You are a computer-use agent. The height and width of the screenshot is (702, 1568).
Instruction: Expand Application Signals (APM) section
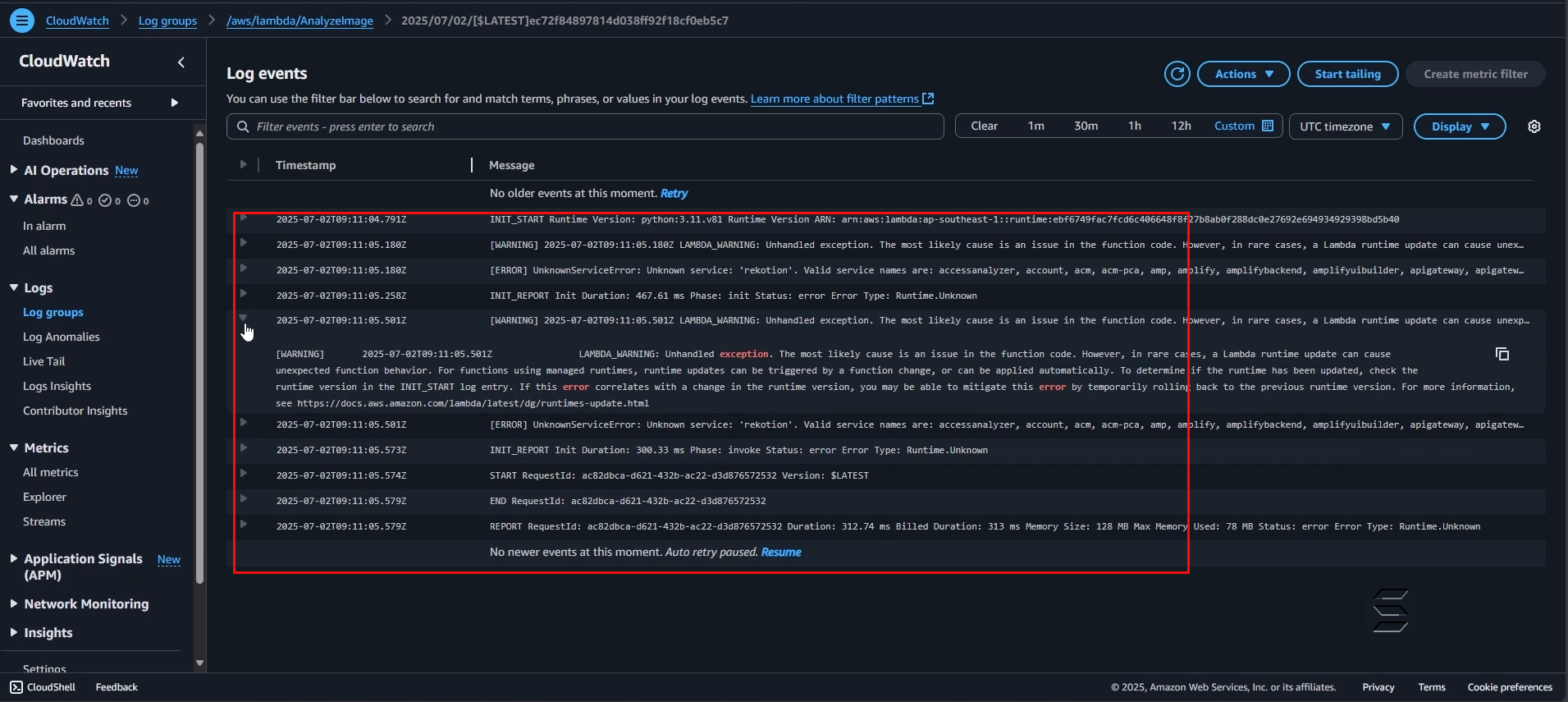tap(14, 558)
